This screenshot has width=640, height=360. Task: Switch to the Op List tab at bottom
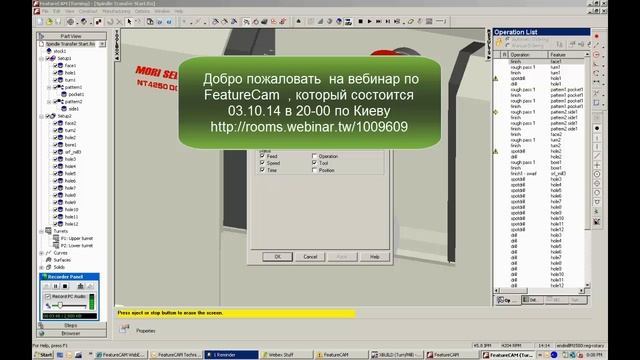507,300
